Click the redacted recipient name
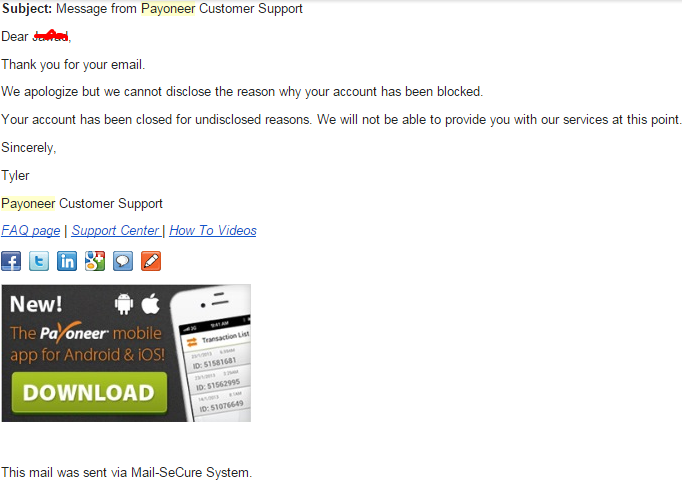This screenshot has width=682, height=482. [x=51, y=36]
